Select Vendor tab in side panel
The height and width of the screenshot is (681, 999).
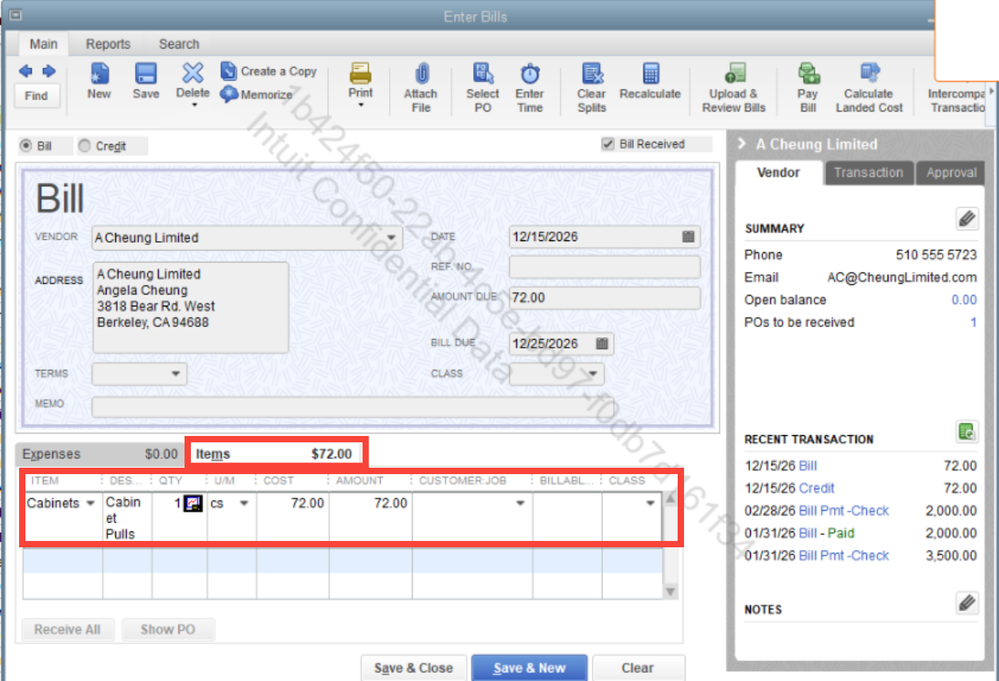(778, 173)
